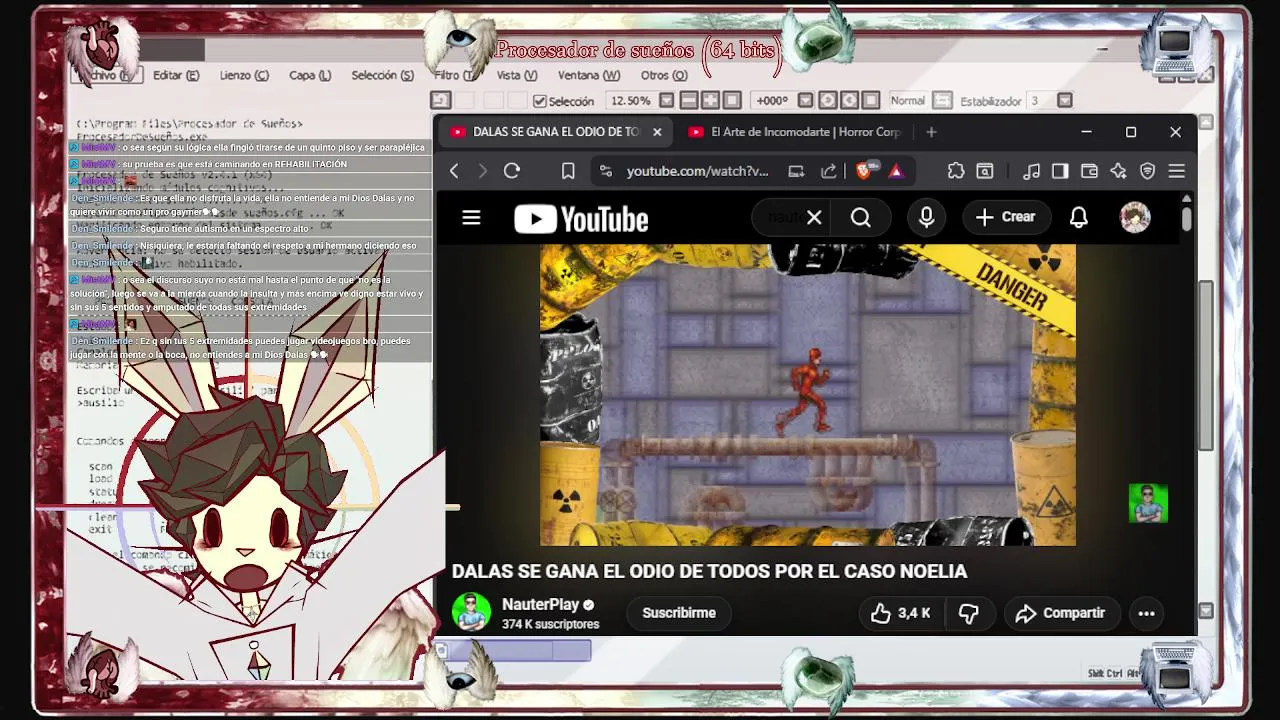
Task: Clear the YouTube search box with X
Action: pos(814,217)
